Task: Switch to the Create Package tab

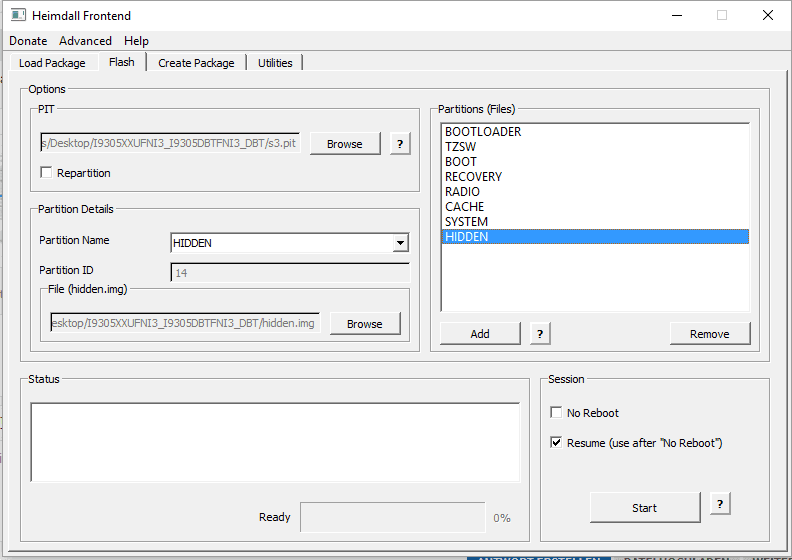Action: point(196,63)
